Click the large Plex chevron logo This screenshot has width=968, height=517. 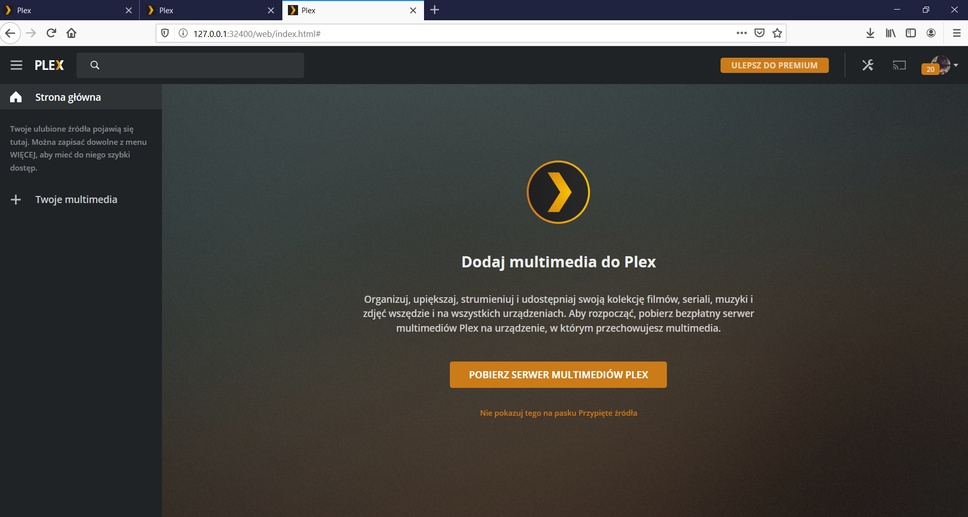[558, 192]
